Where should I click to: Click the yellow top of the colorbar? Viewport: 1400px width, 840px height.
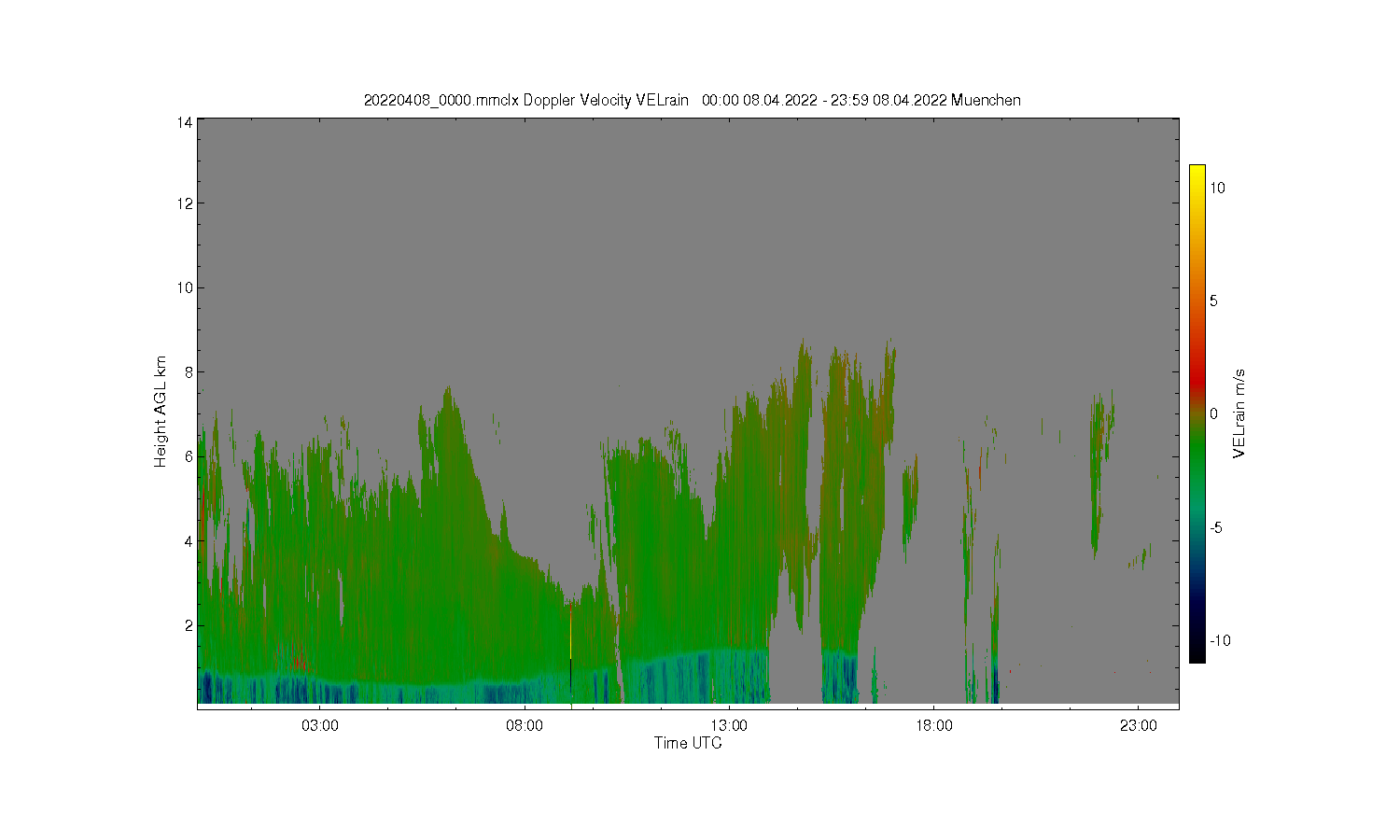pyautogui.click(x=1197, y=173)
